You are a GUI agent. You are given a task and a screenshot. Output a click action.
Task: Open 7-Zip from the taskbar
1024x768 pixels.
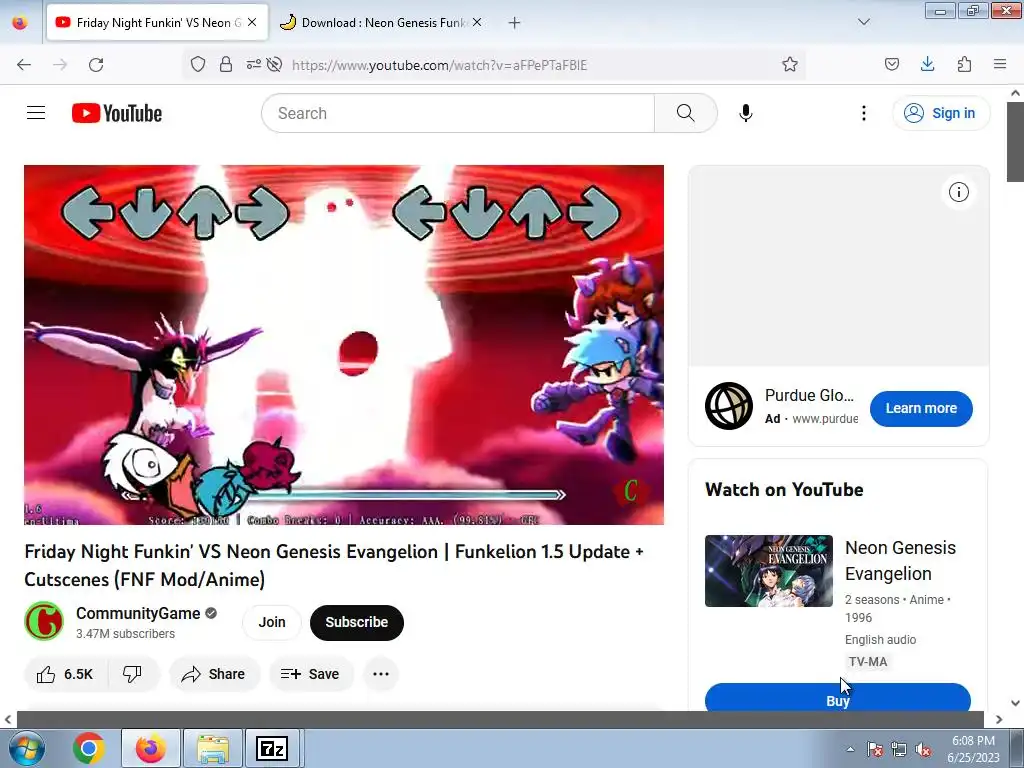[272, 748]
